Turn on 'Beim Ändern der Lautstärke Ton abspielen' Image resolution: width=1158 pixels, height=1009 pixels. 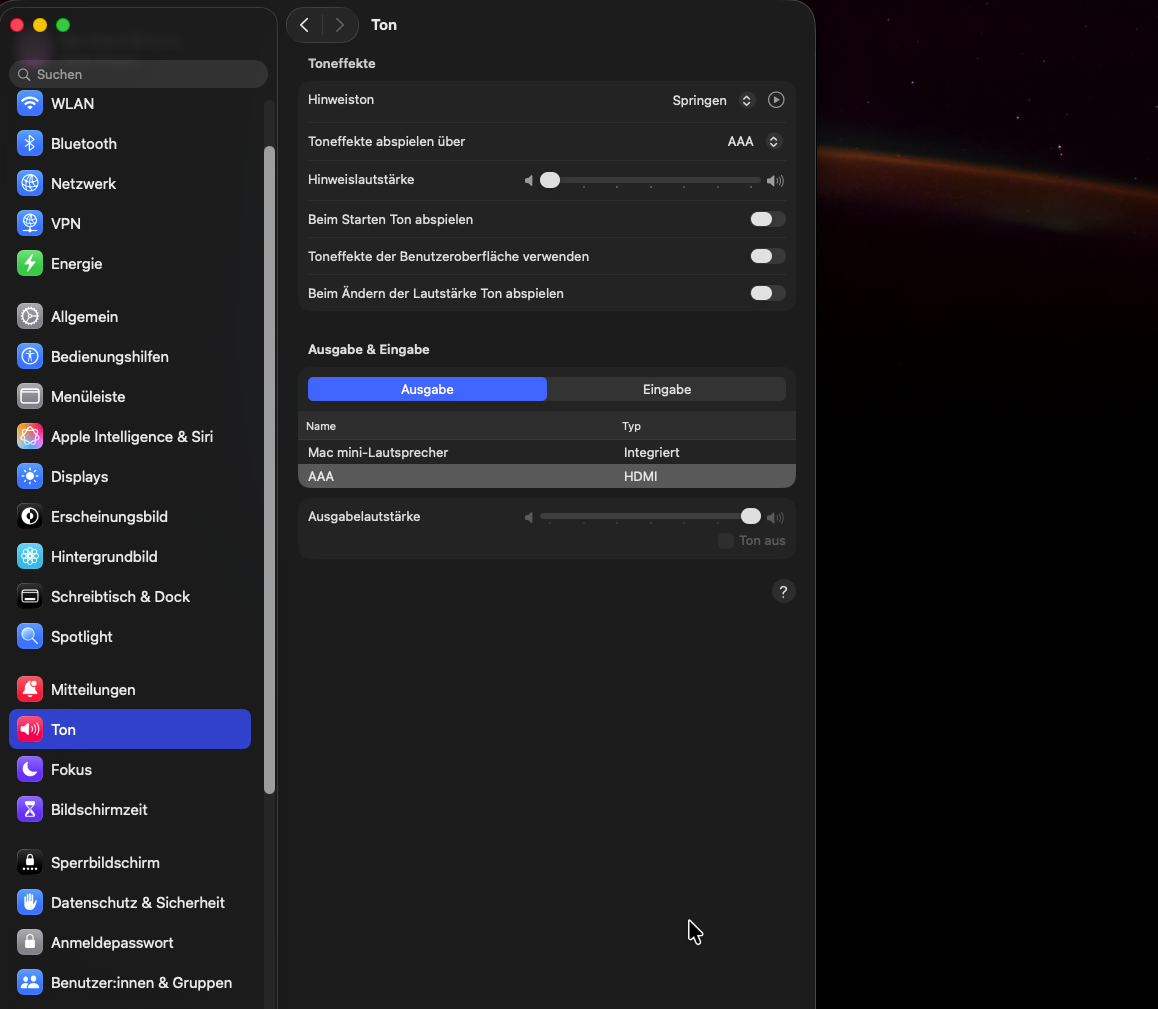tap(767, 293)
